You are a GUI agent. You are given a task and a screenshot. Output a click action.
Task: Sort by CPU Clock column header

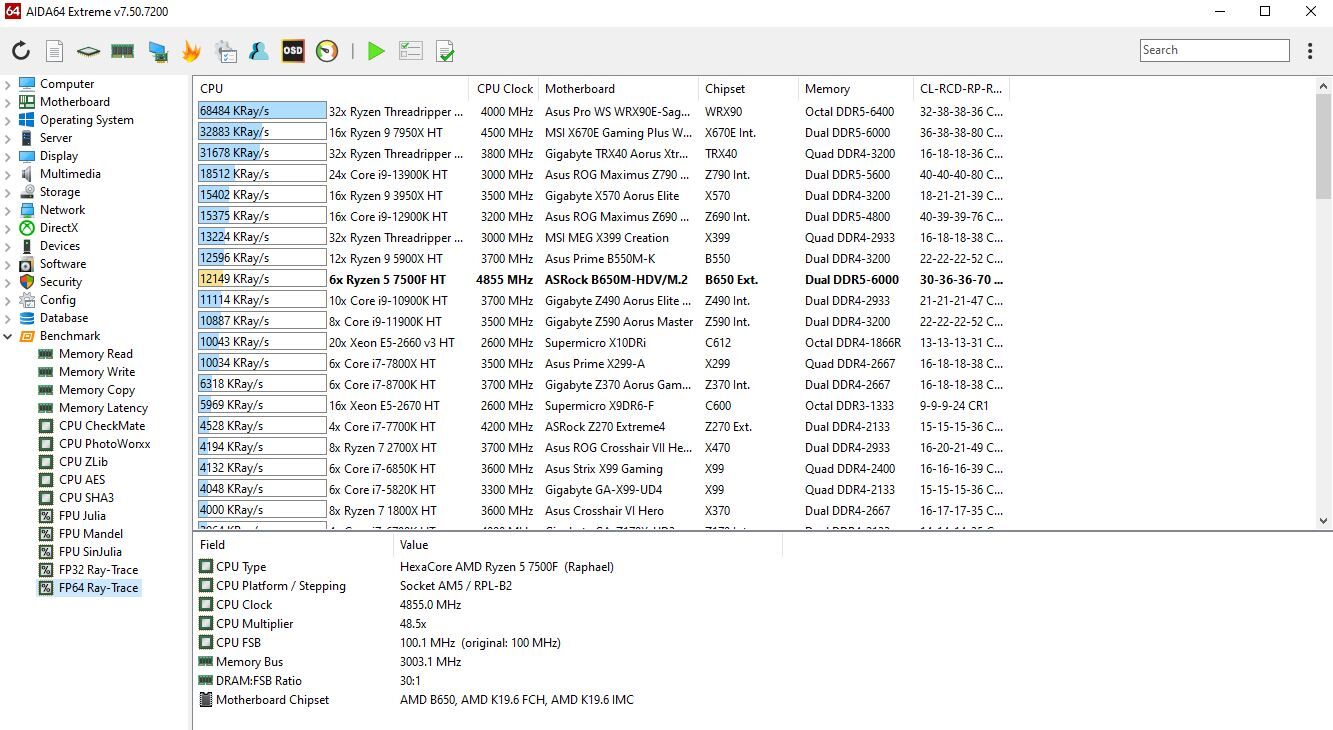(x=504, y=89)
